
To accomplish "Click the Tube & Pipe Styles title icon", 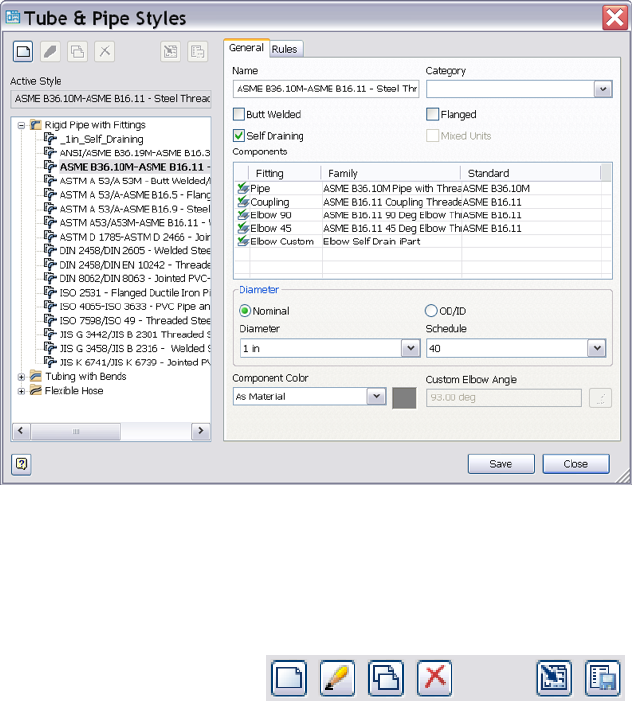I will tap(13, 17).
